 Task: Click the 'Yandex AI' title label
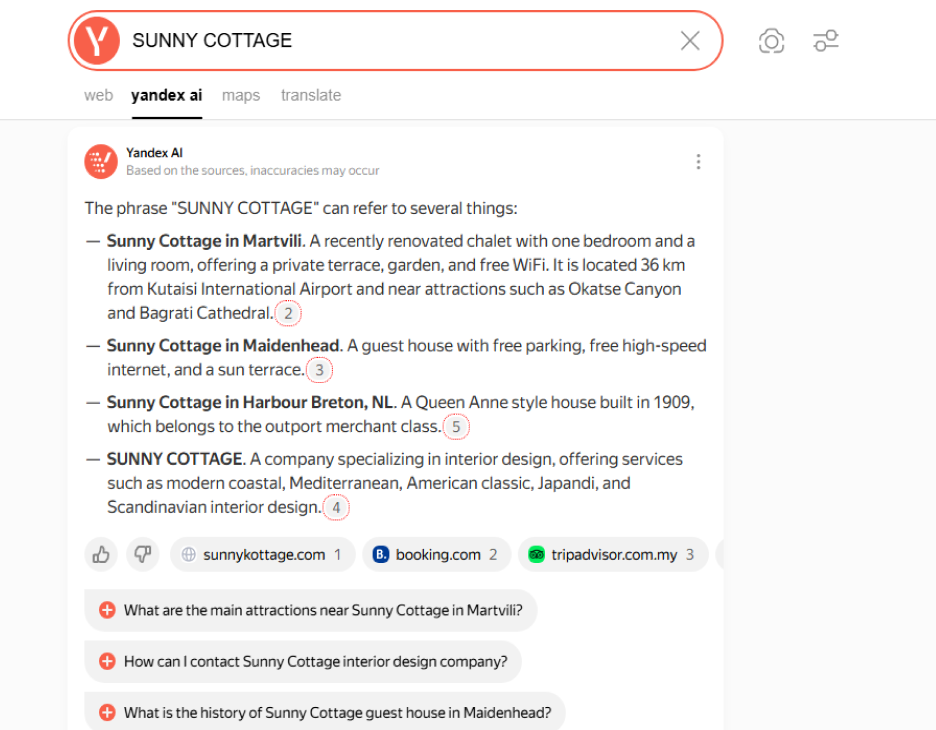coord(154,153)
